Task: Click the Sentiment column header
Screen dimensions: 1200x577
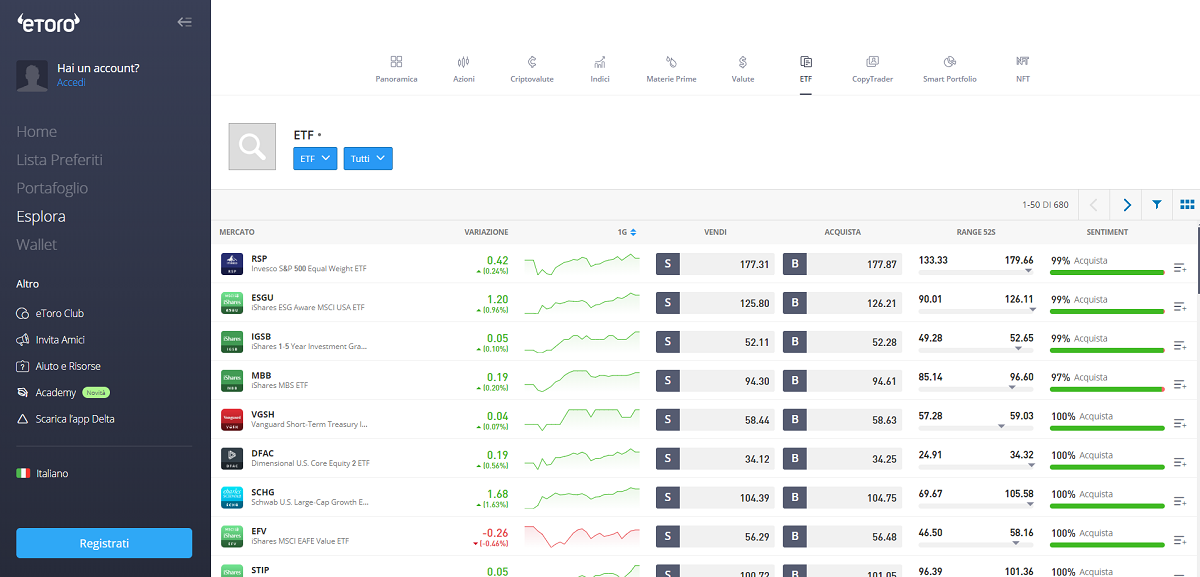Action: click(1107, 232)
